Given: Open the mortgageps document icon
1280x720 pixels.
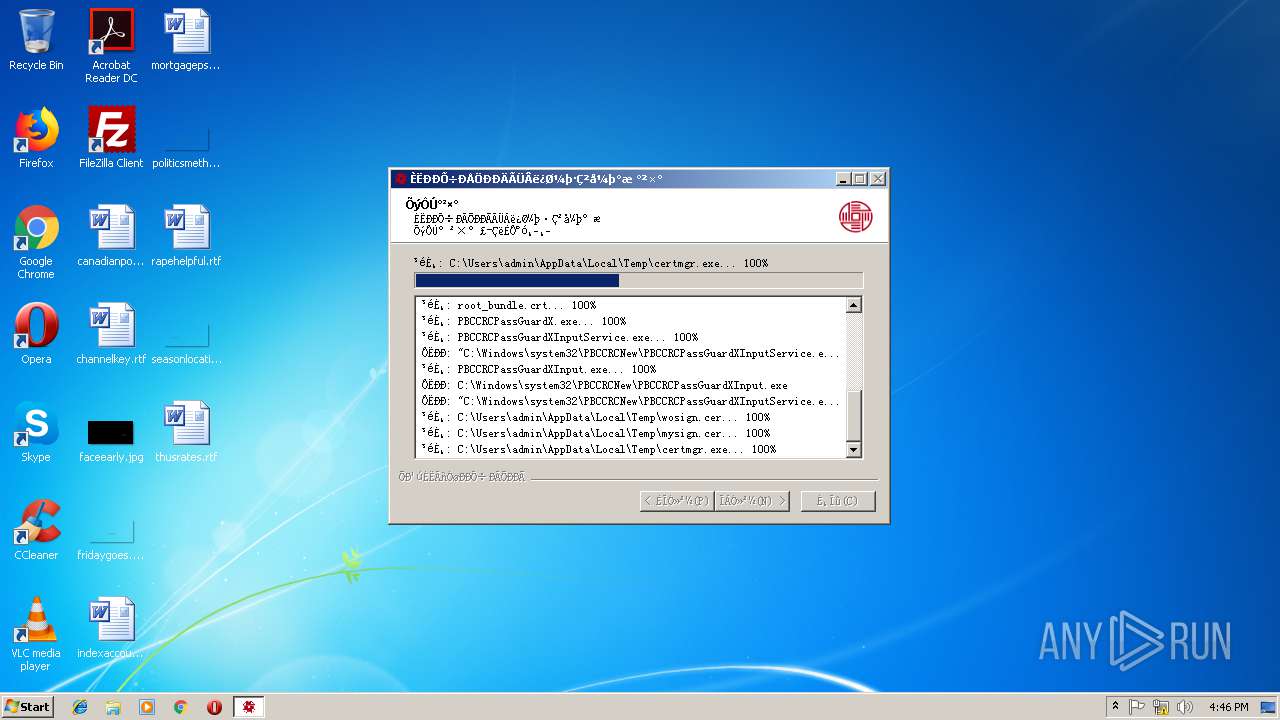Looking at the screenshot, I should pyautogui.click(x=186, y=41).
